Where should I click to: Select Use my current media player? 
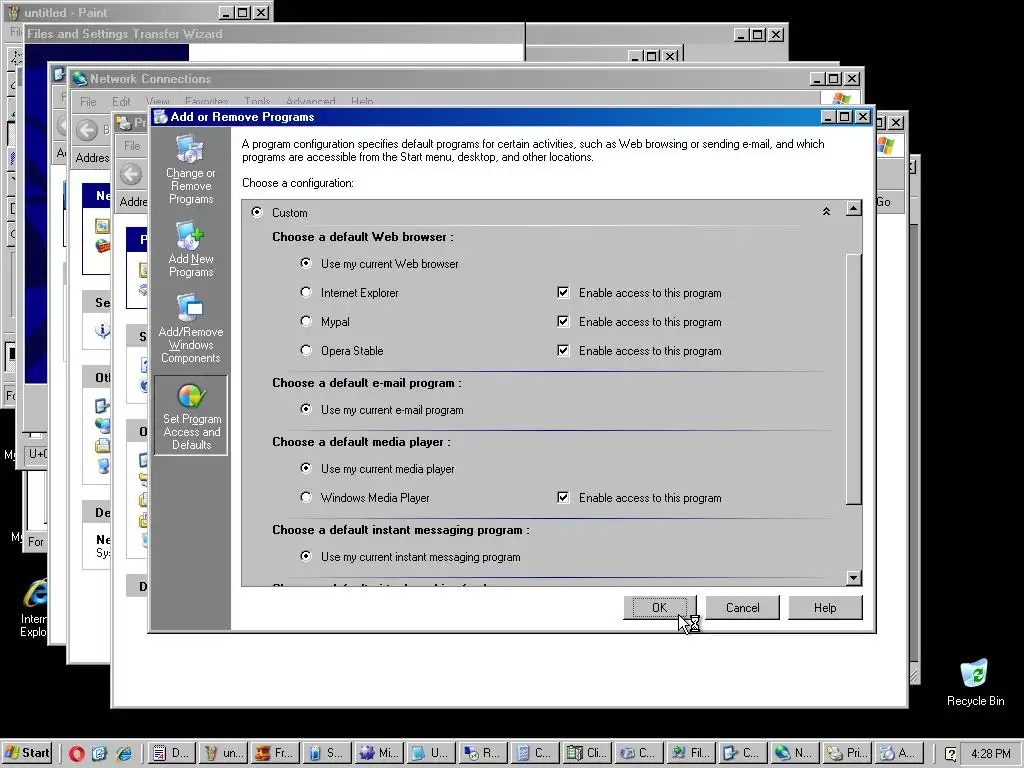point(306,468)
